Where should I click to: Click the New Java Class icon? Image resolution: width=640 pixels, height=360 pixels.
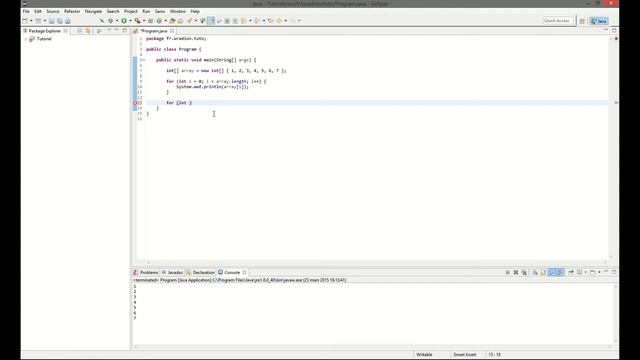click(x=159, y=20)
